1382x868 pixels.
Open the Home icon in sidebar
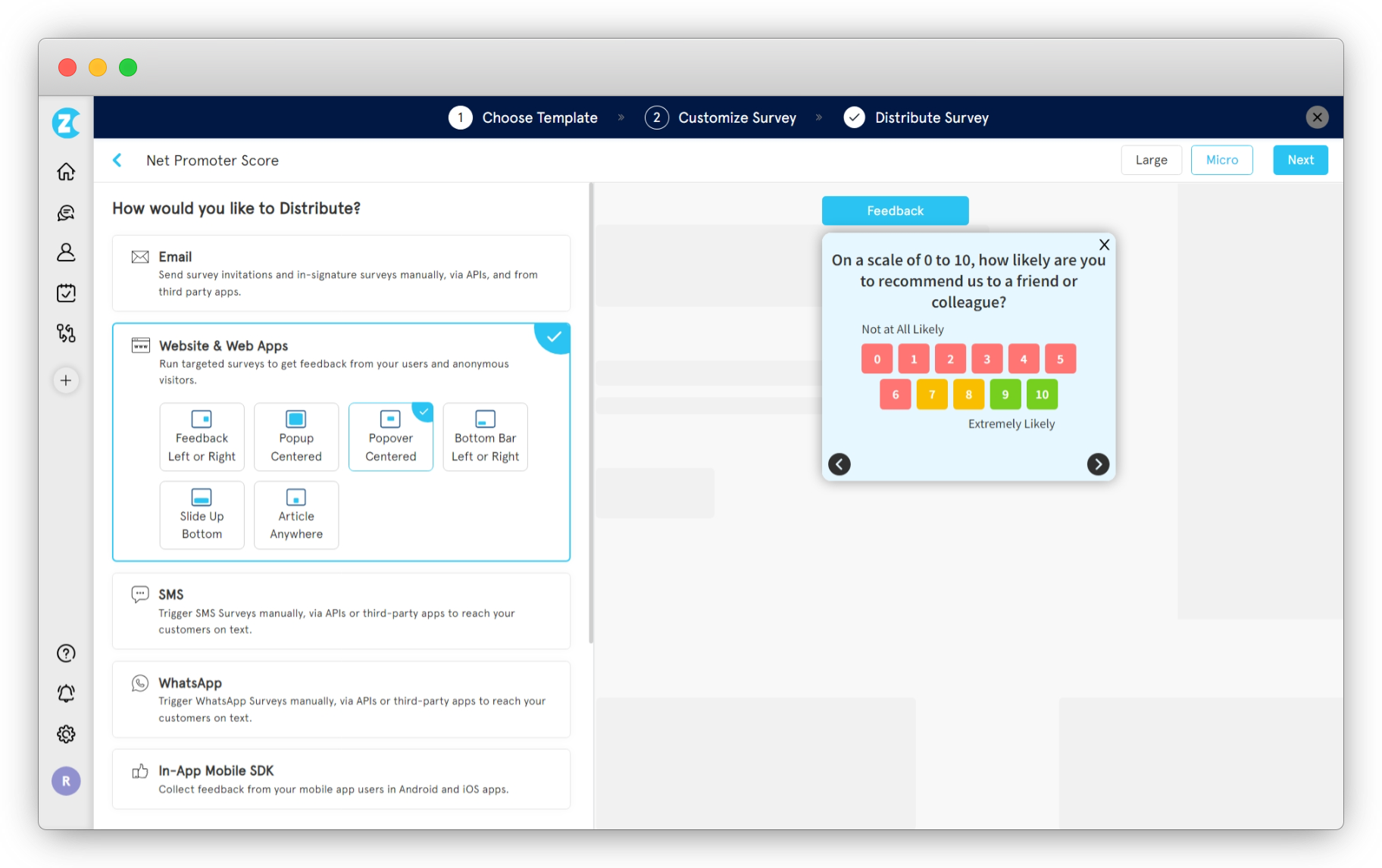(66, 172)
